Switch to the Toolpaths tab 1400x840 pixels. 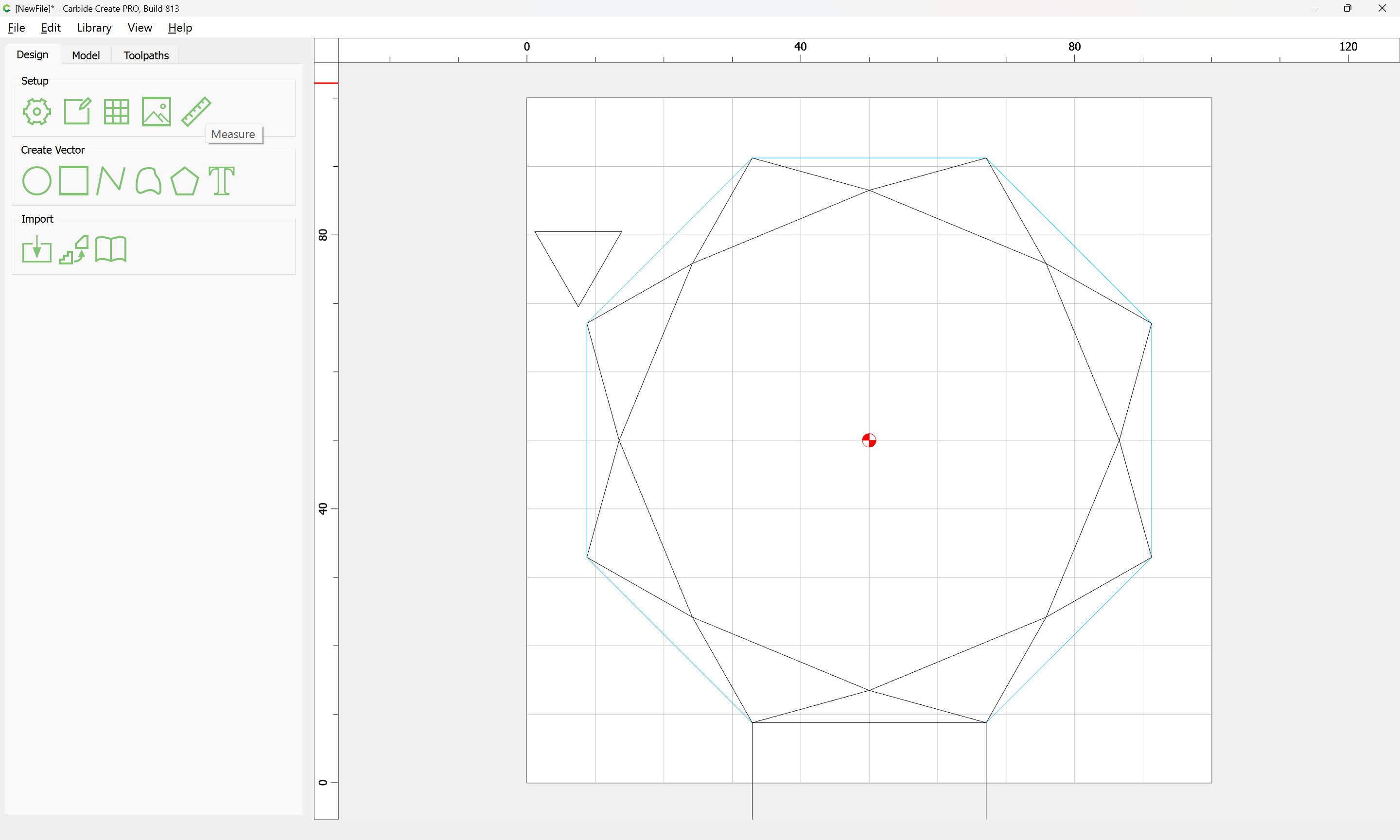tap(146, 55)
